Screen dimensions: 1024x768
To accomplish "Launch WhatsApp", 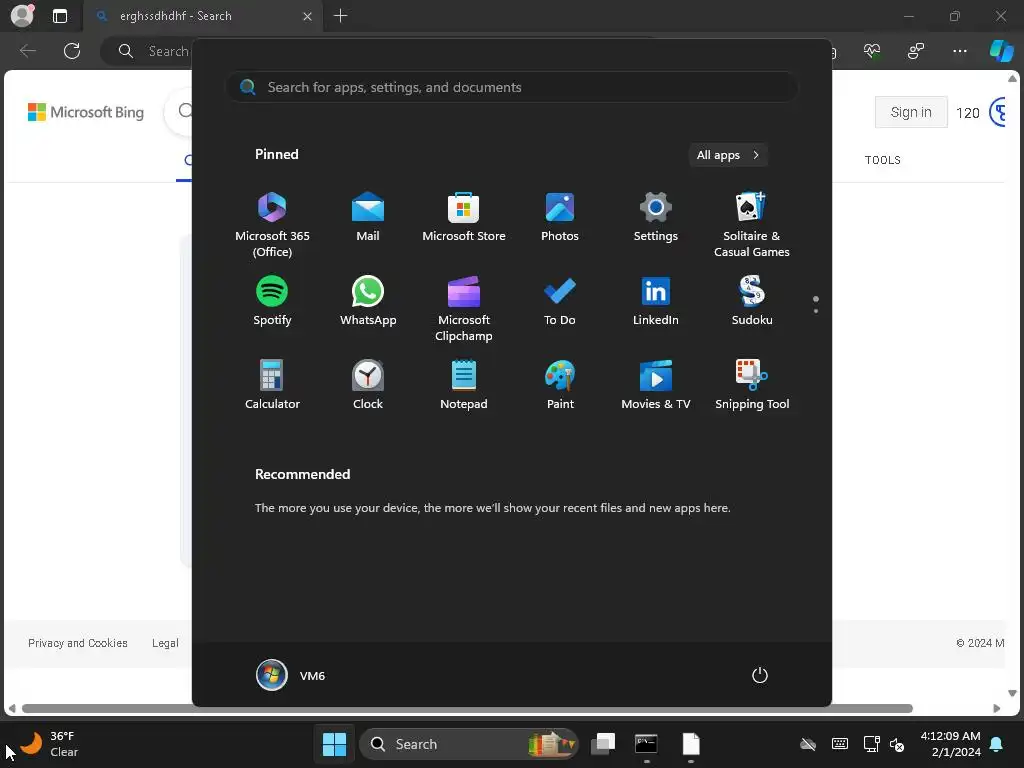I will coord(368,300).
